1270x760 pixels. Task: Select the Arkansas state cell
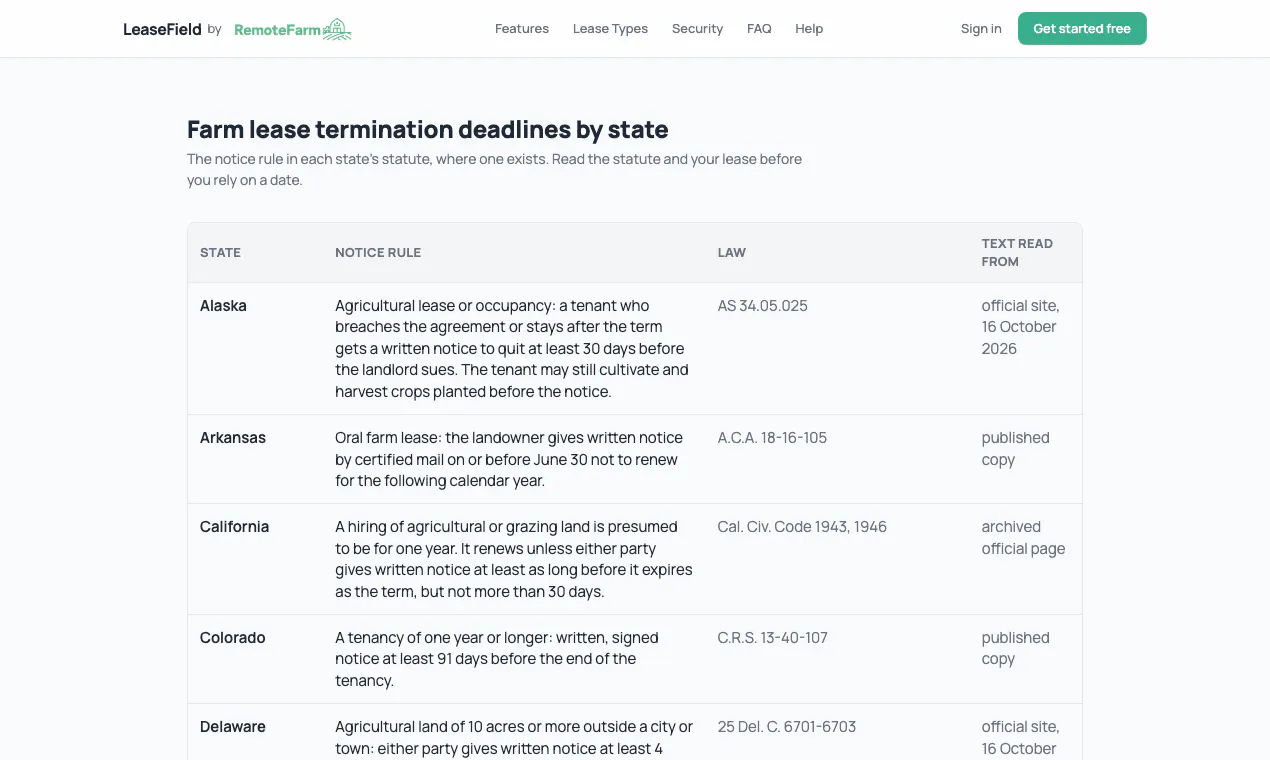point(233,438)
